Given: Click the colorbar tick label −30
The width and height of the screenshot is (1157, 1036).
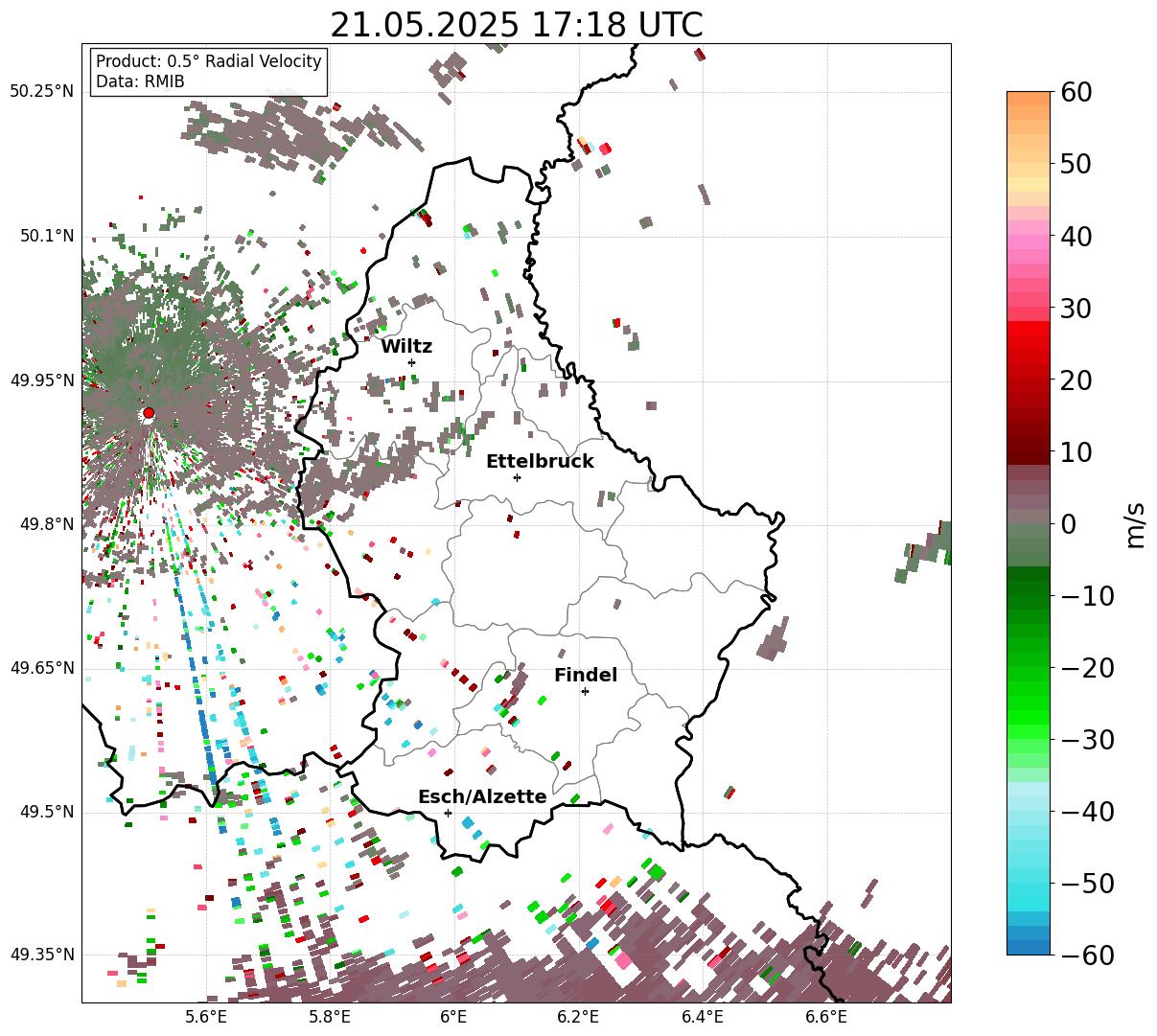Looking at the screenshot, I should pyautogui.click(x=1087, y=739).
